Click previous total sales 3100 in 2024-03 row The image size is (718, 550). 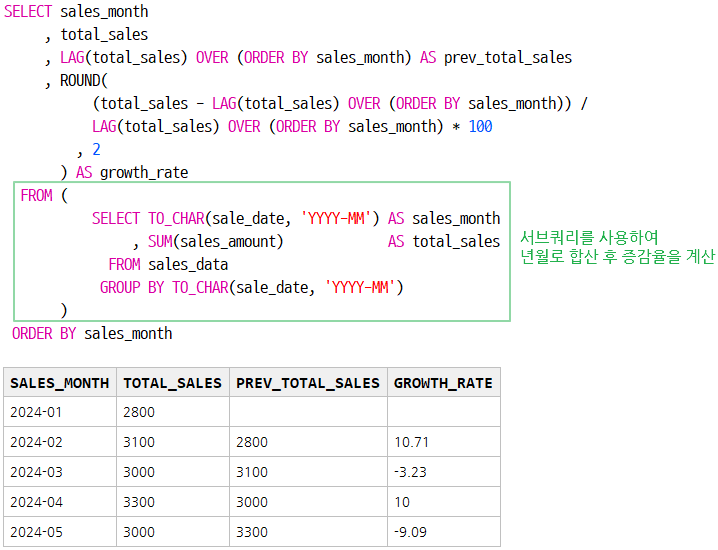tap(308, 472)
